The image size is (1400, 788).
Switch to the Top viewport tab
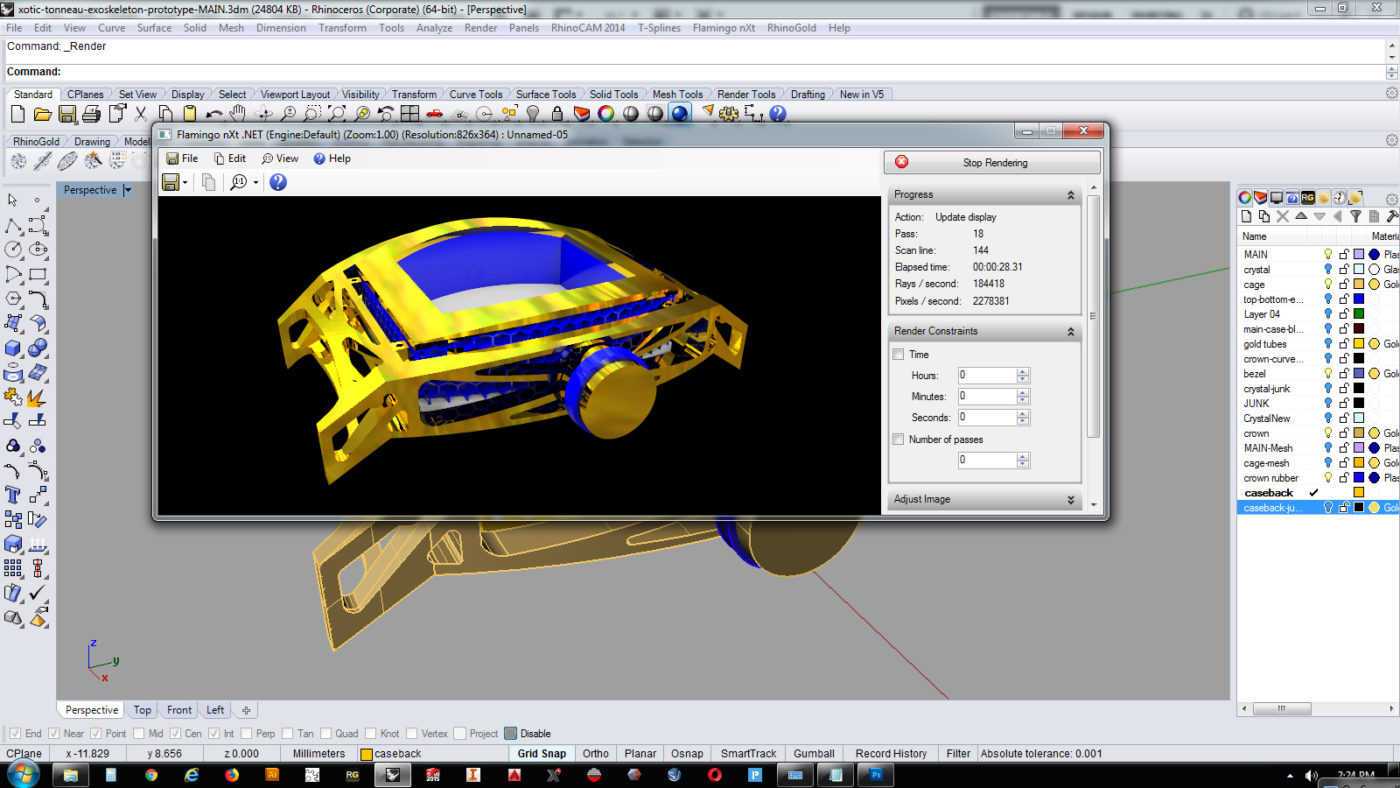click(142, 710)
